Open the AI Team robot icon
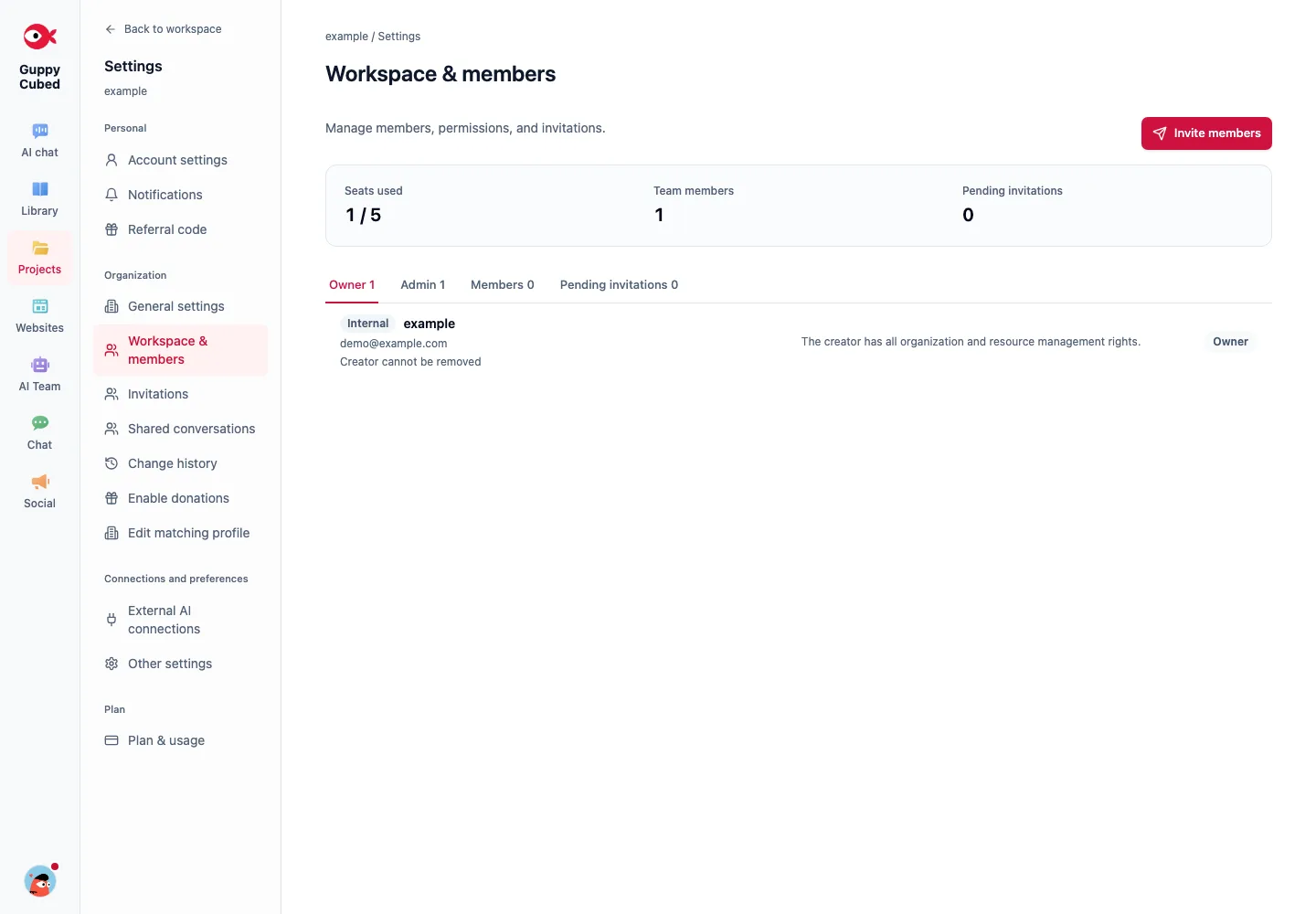Viewport: 1316px width, 914px height. click(x=40, y=365)
